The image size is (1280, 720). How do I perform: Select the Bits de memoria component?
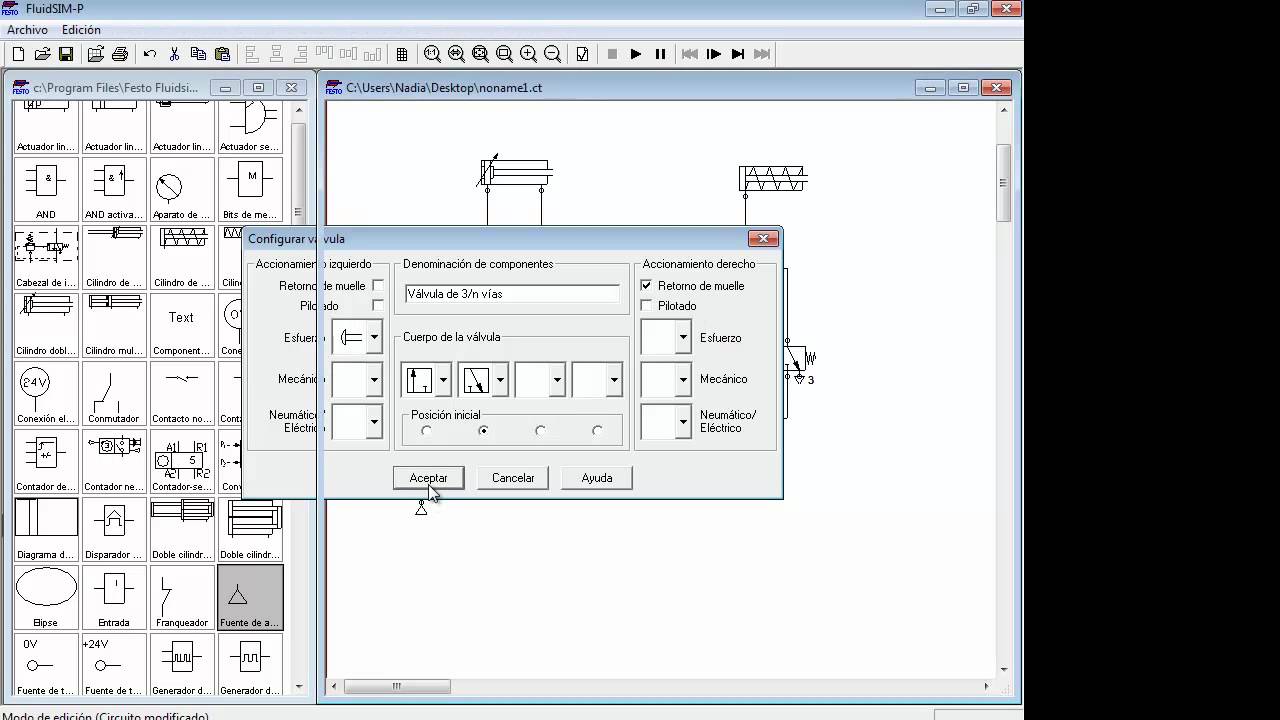(250, 189)
